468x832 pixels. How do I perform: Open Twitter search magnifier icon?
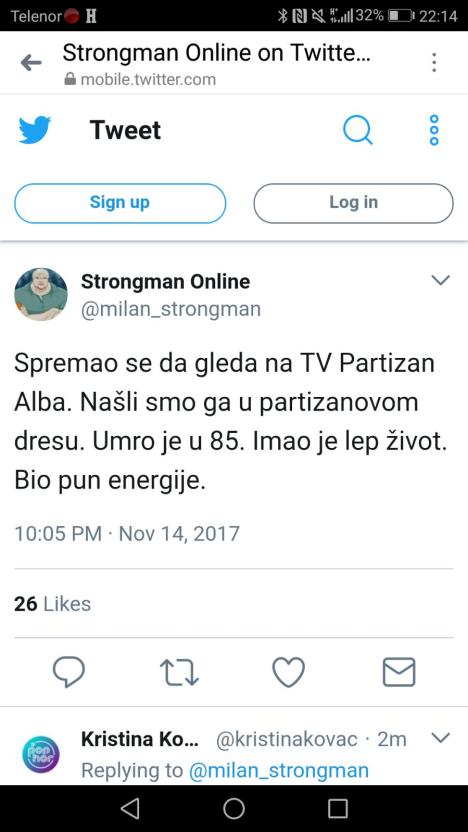coord(358,130)
